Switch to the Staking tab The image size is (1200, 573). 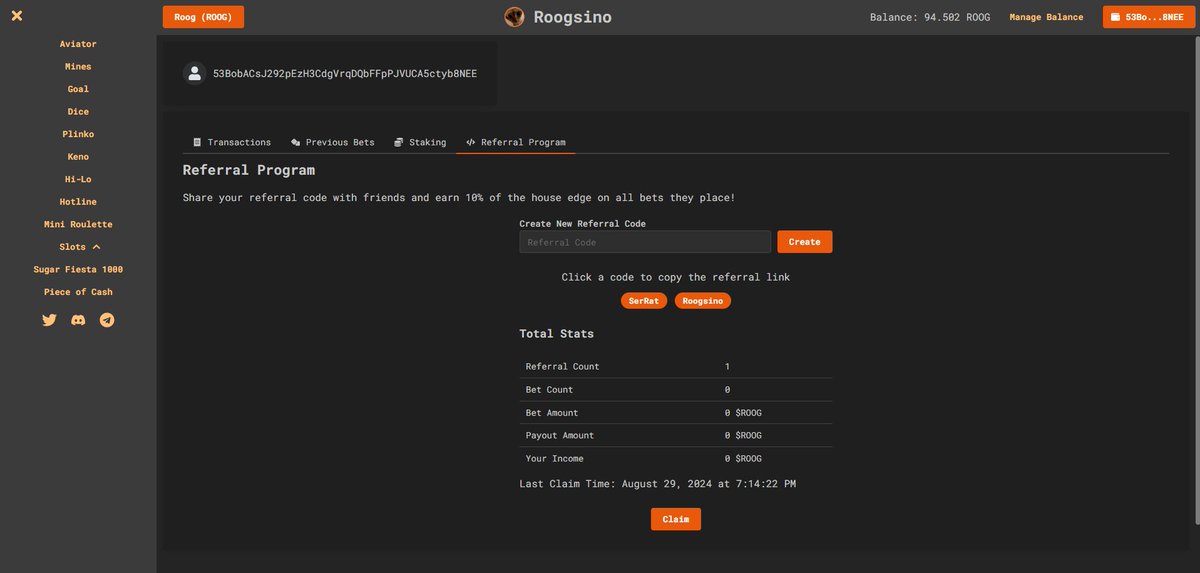420,142
